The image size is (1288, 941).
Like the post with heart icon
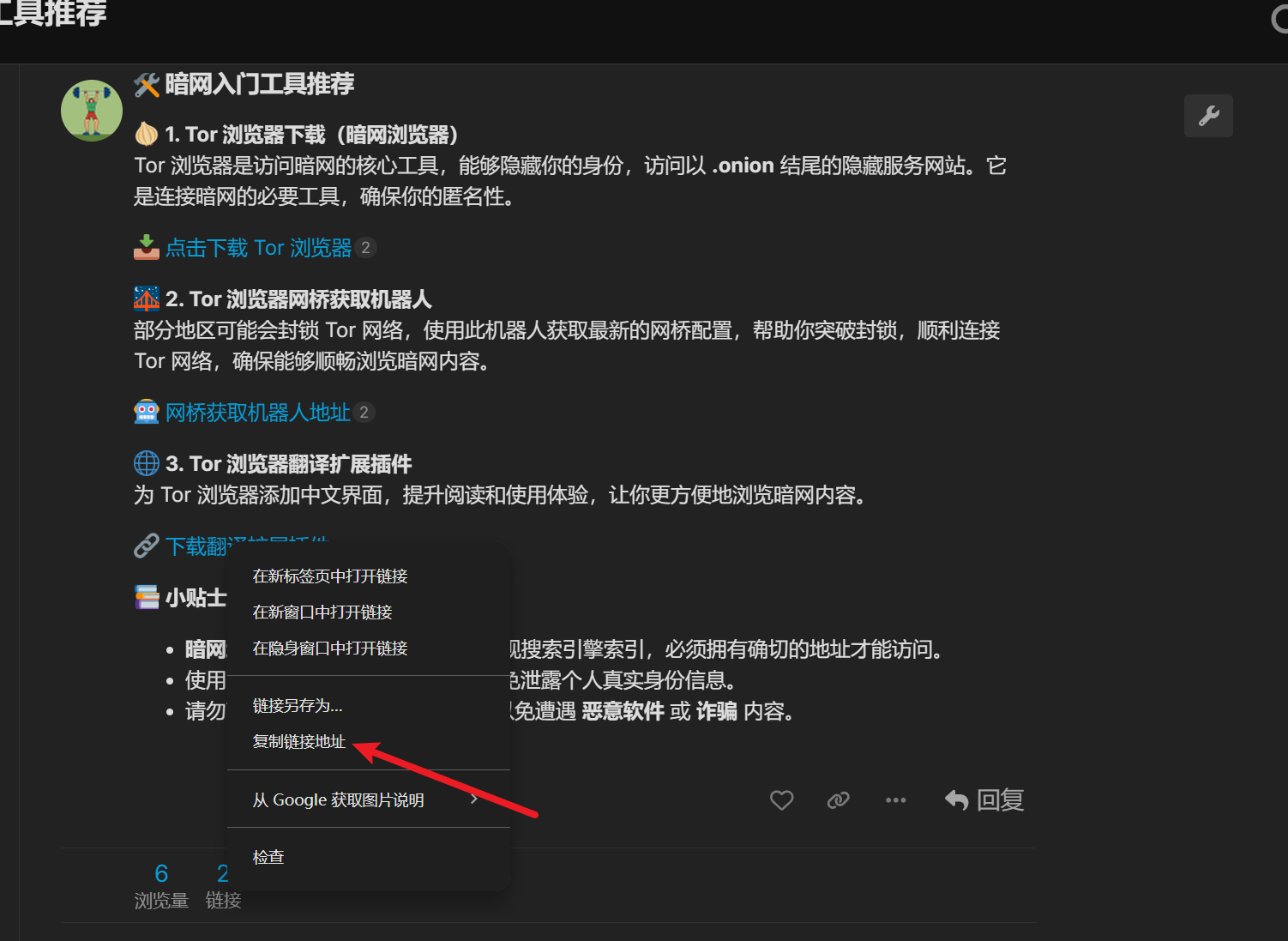(781, 800)
